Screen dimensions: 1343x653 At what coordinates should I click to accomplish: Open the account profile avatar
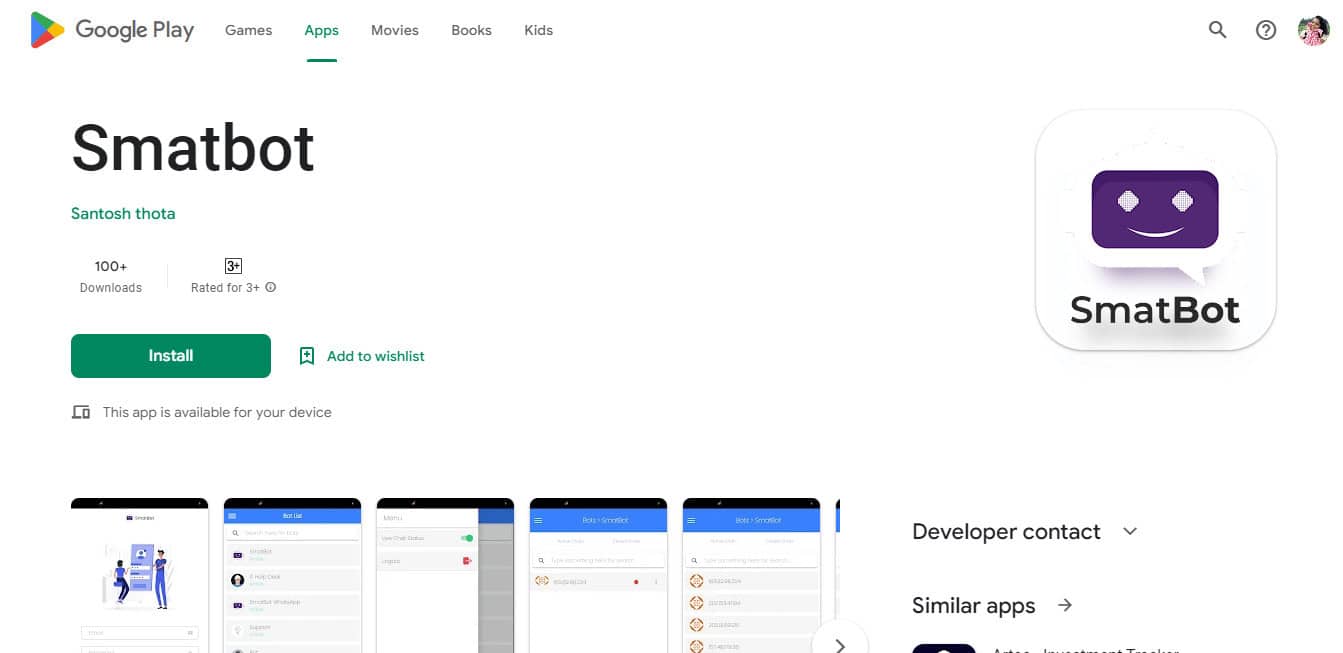coord(1313,30)
